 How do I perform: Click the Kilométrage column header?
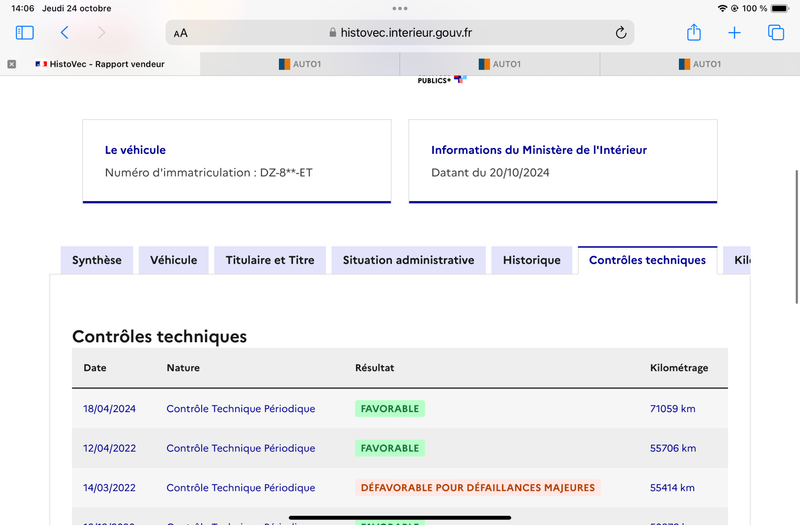point(679,368)
